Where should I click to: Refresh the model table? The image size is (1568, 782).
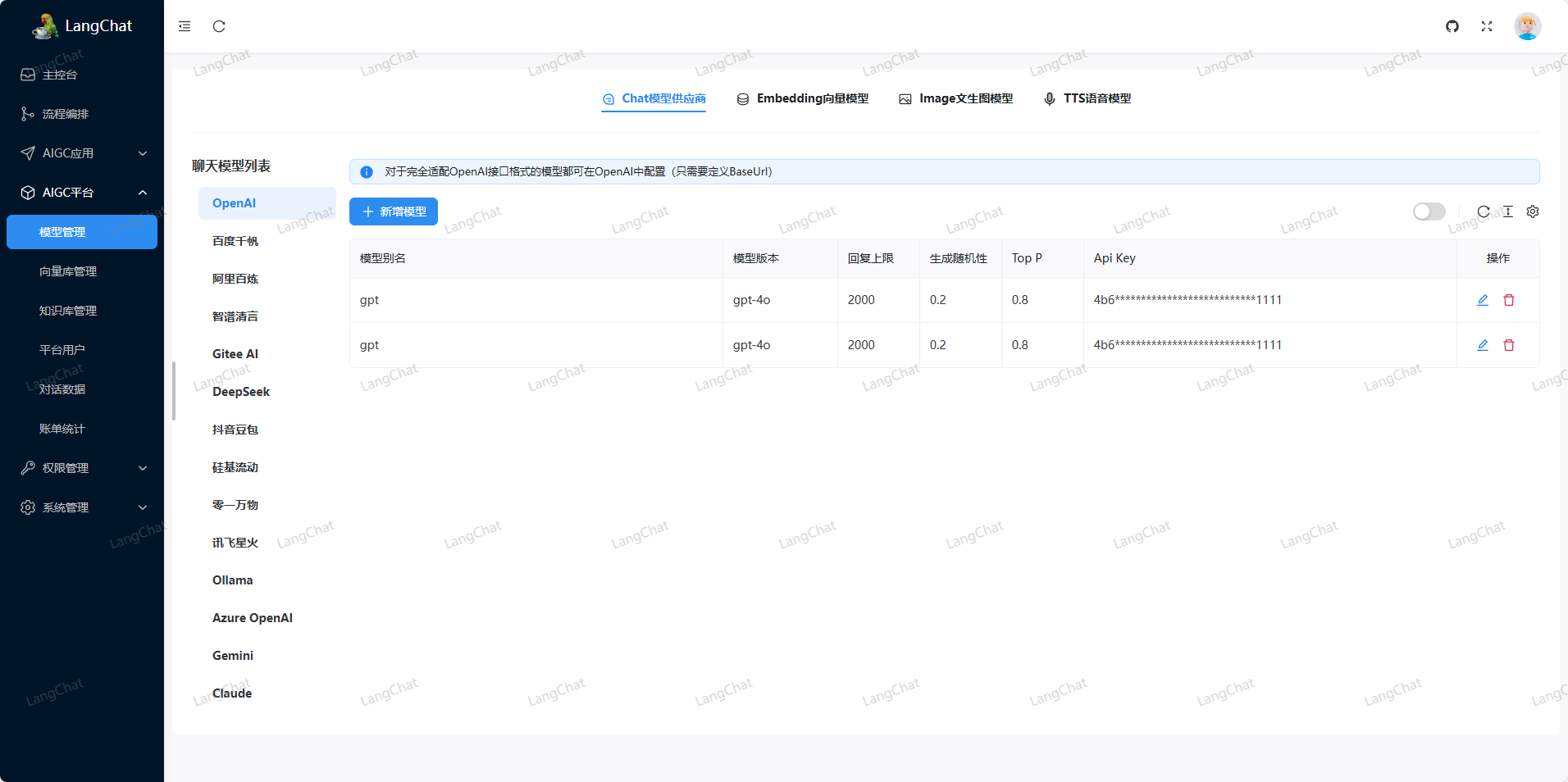pyautogui.click(x=1484, y=211)
